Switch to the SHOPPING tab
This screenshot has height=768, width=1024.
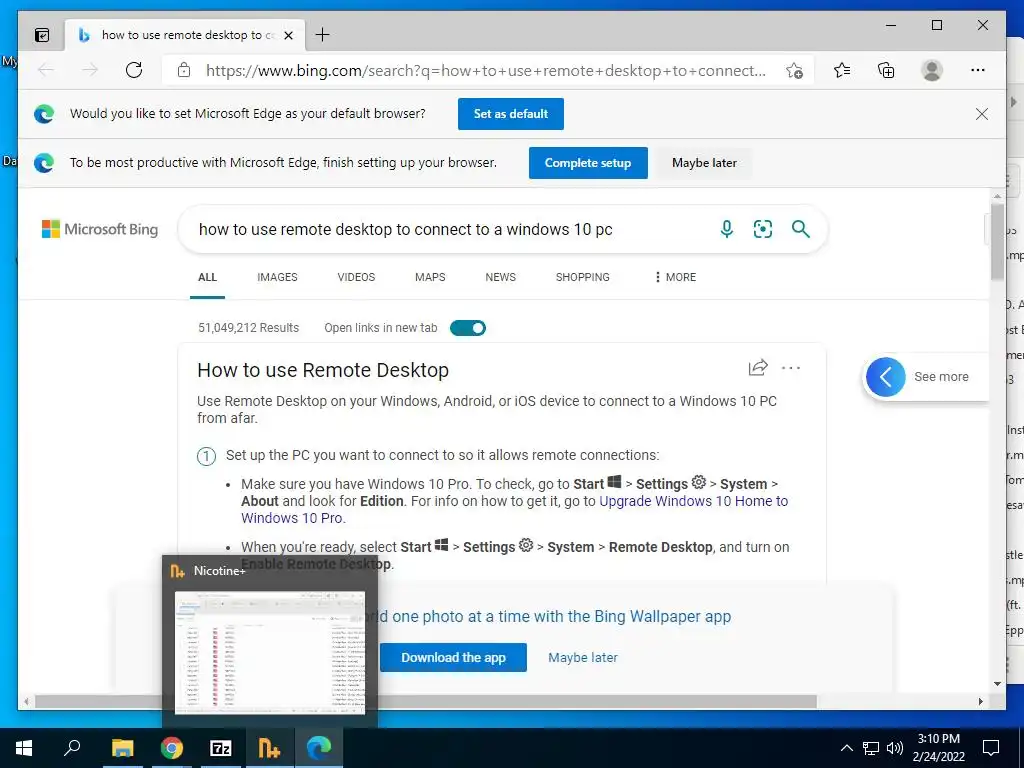click(583, 278)
